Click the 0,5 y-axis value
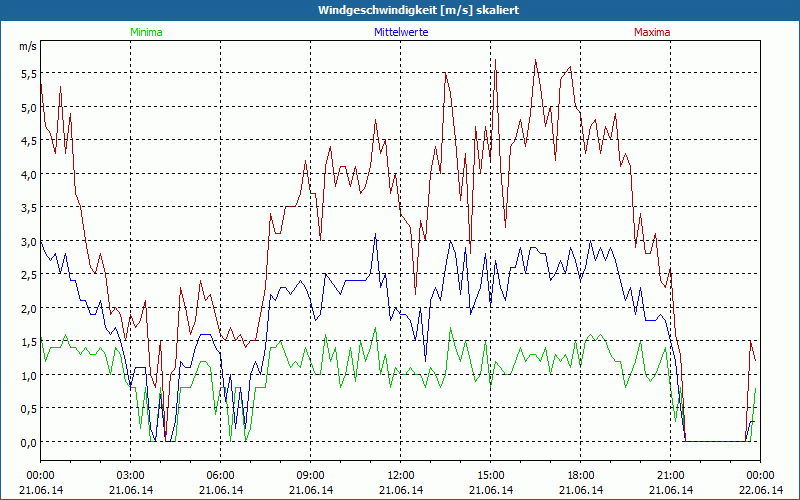Screen dimensions: 800x500 [x=29, y=409]
